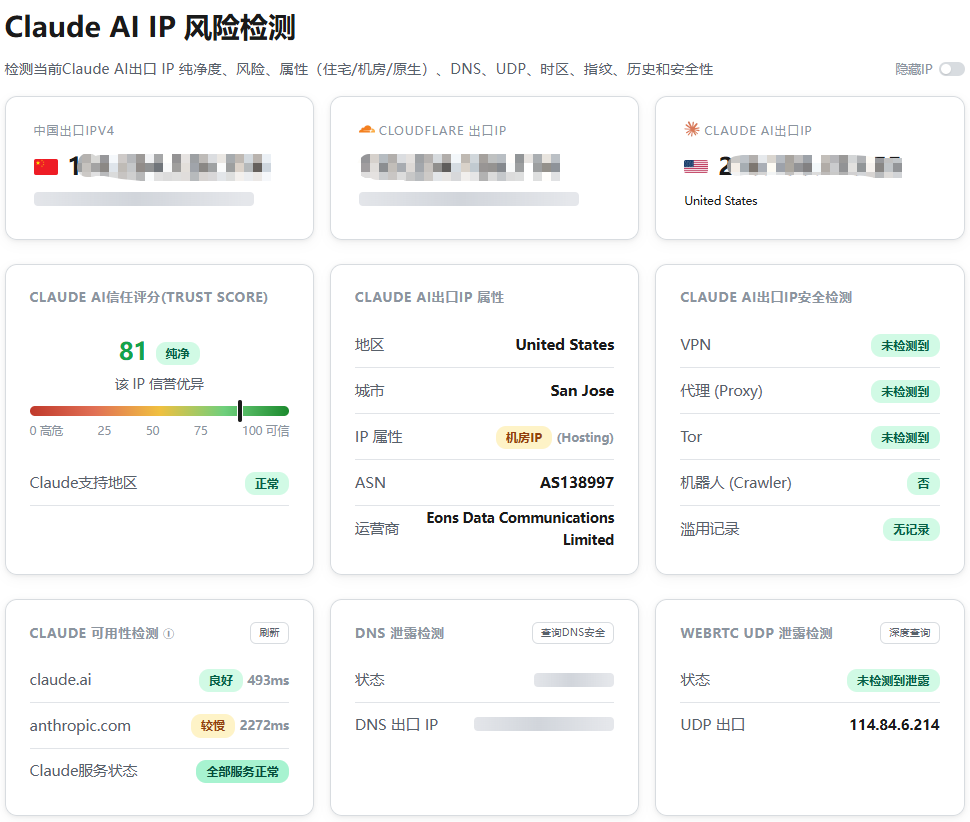Click the 未检测到泄露 WebRTC status badge
970x822 pixels.
893,680
